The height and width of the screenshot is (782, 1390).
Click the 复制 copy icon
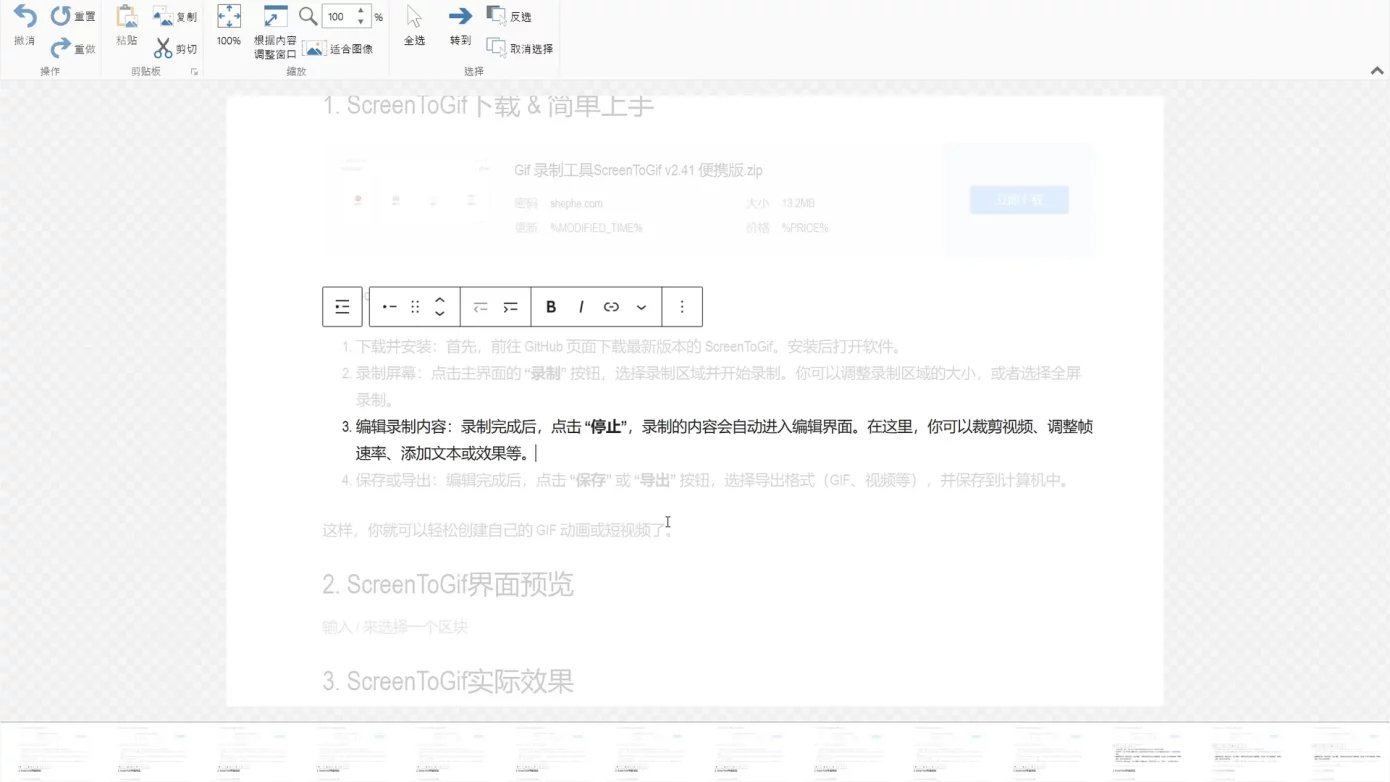(x=163, y=17)
